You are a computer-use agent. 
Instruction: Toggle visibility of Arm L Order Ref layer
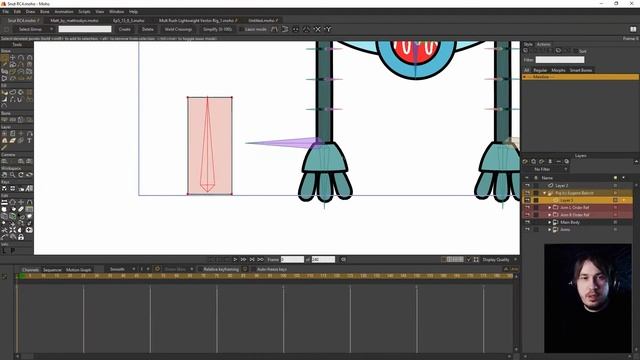point(527,208)
